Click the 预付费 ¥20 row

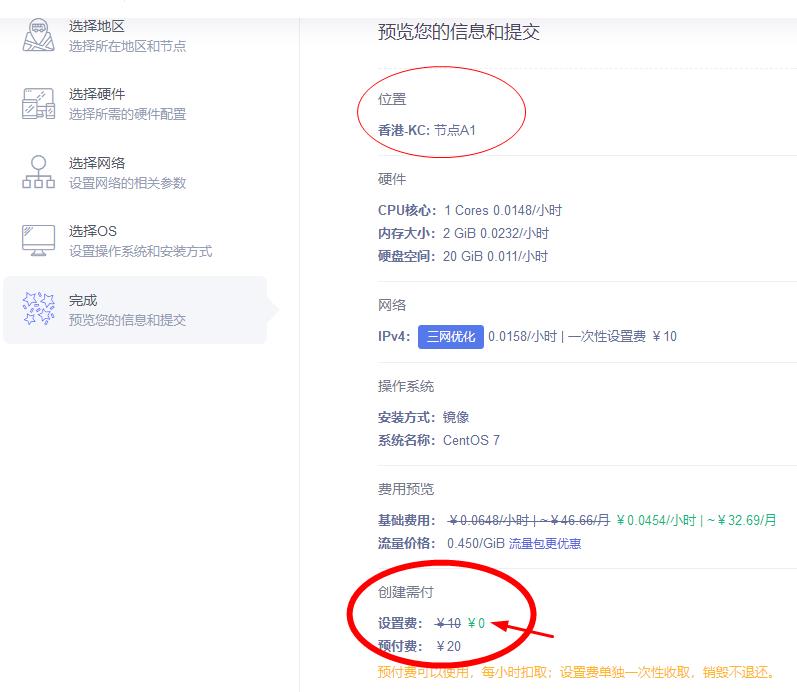point(419,646)
